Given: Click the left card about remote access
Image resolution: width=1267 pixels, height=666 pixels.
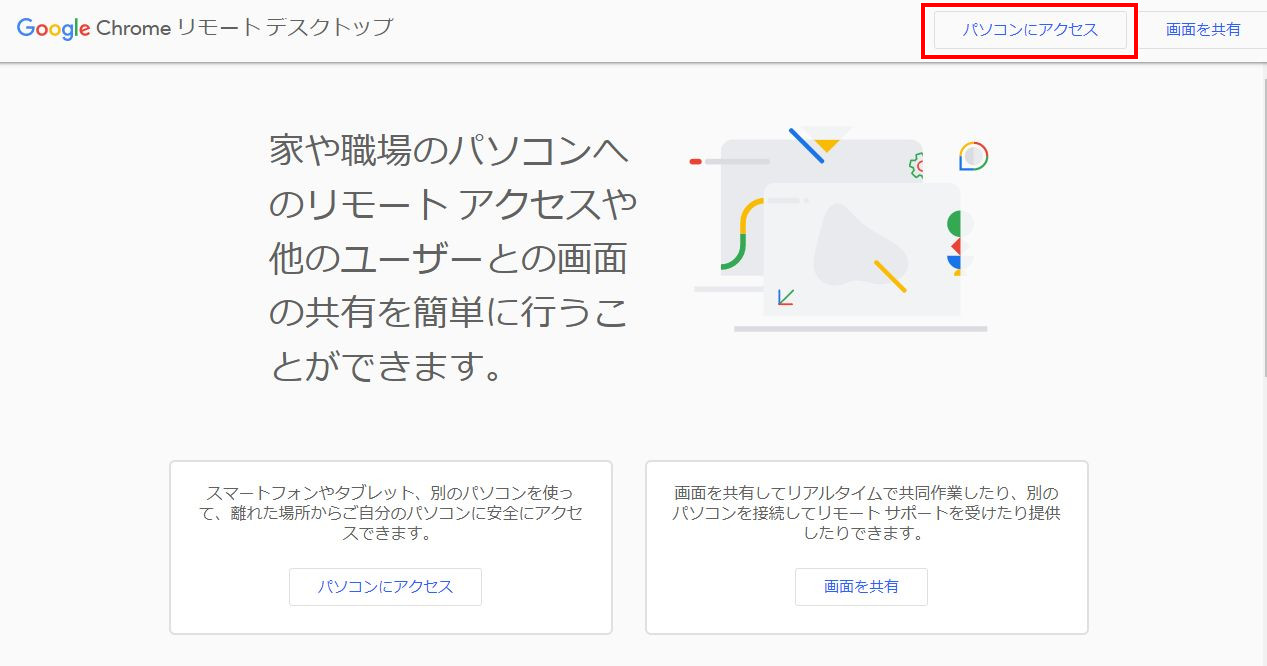Looking at the screenshot, I should click(x=393, y=546).
